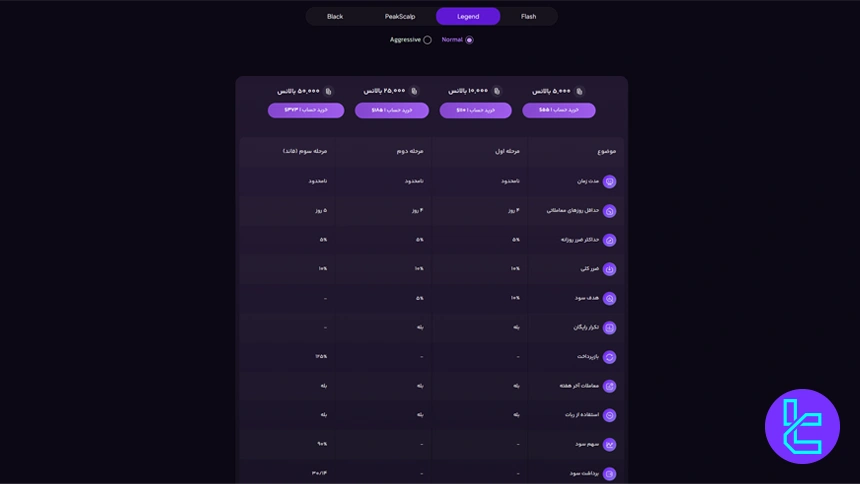This screenshot has height=484, width=860.
Task: Click the weekend trading row icon
Action: [609, 386]
